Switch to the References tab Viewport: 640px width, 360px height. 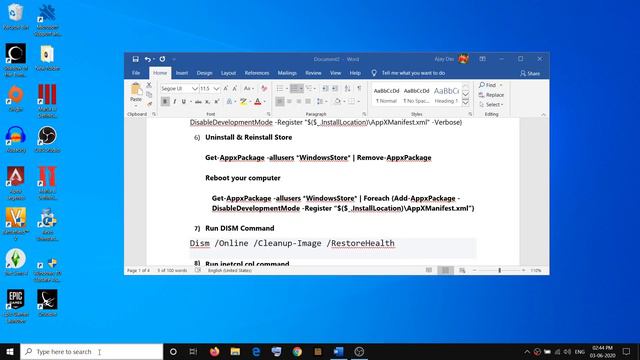257,73
